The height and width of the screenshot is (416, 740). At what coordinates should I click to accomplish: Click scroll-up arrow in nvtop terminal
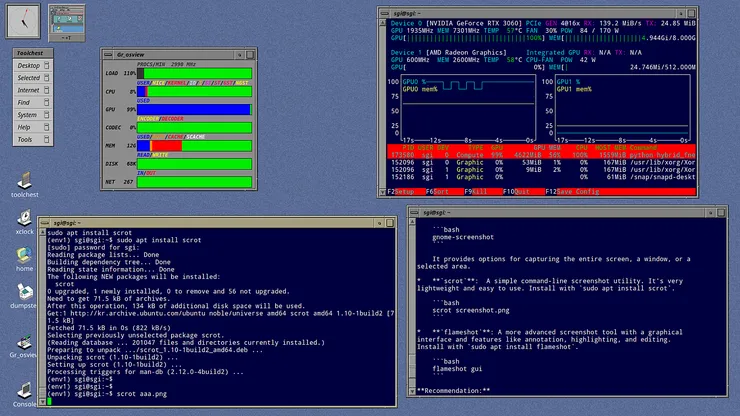(x=383, y=23)
